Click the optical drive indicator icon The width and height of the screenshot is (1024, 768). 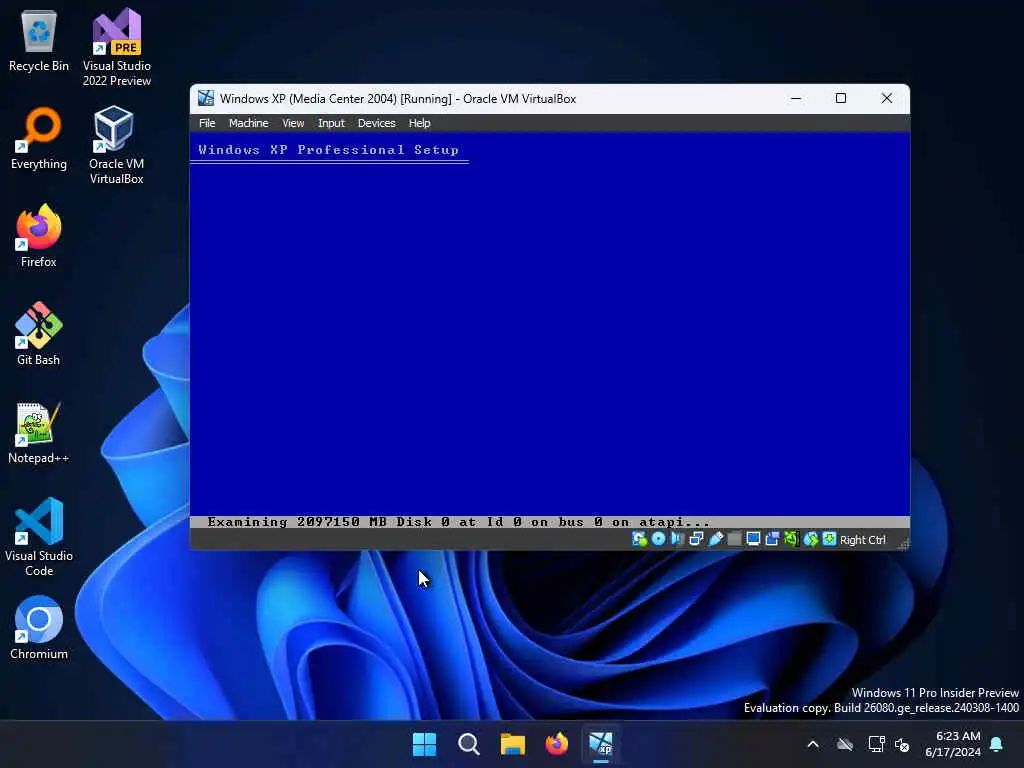[658, 539]
